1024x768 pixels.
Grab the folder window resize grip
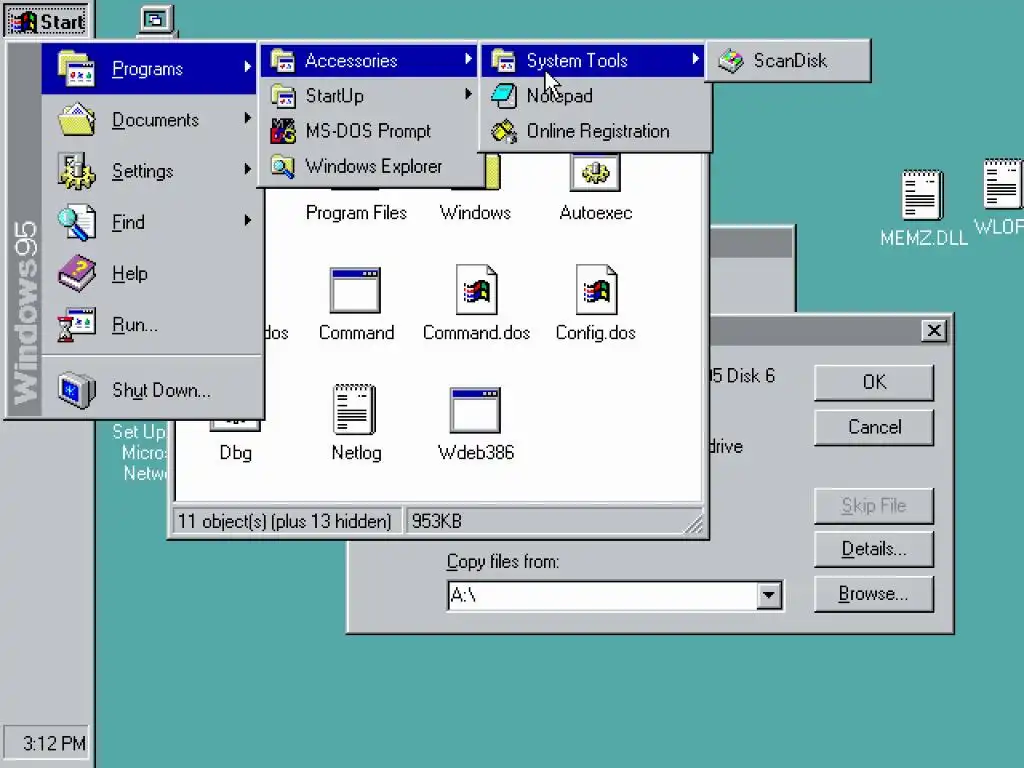[x=694, y=524]
